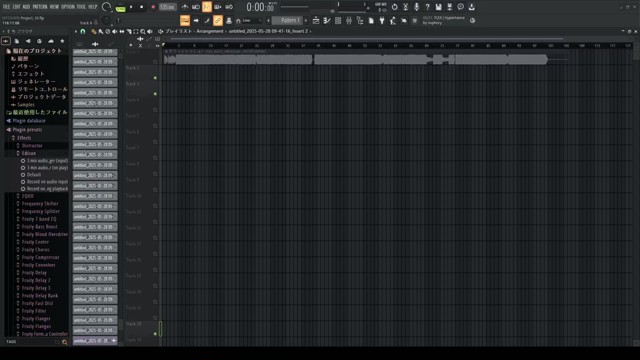Screen dimensions: 640x360
Task: Select the playlist magnet snap icon
Action: tap(83, 31)
